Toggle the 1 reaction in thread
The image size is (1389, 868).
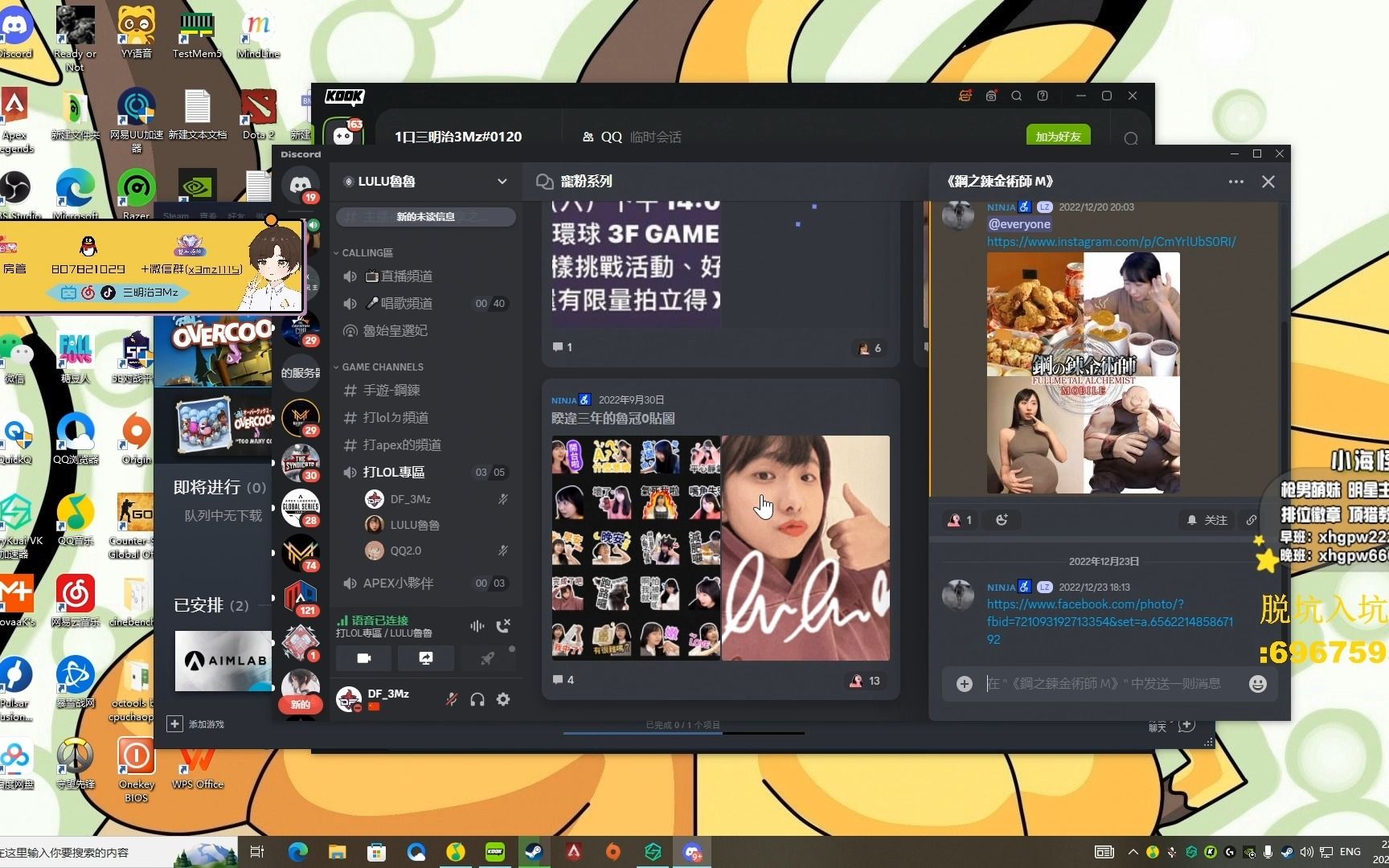[960, 520]
